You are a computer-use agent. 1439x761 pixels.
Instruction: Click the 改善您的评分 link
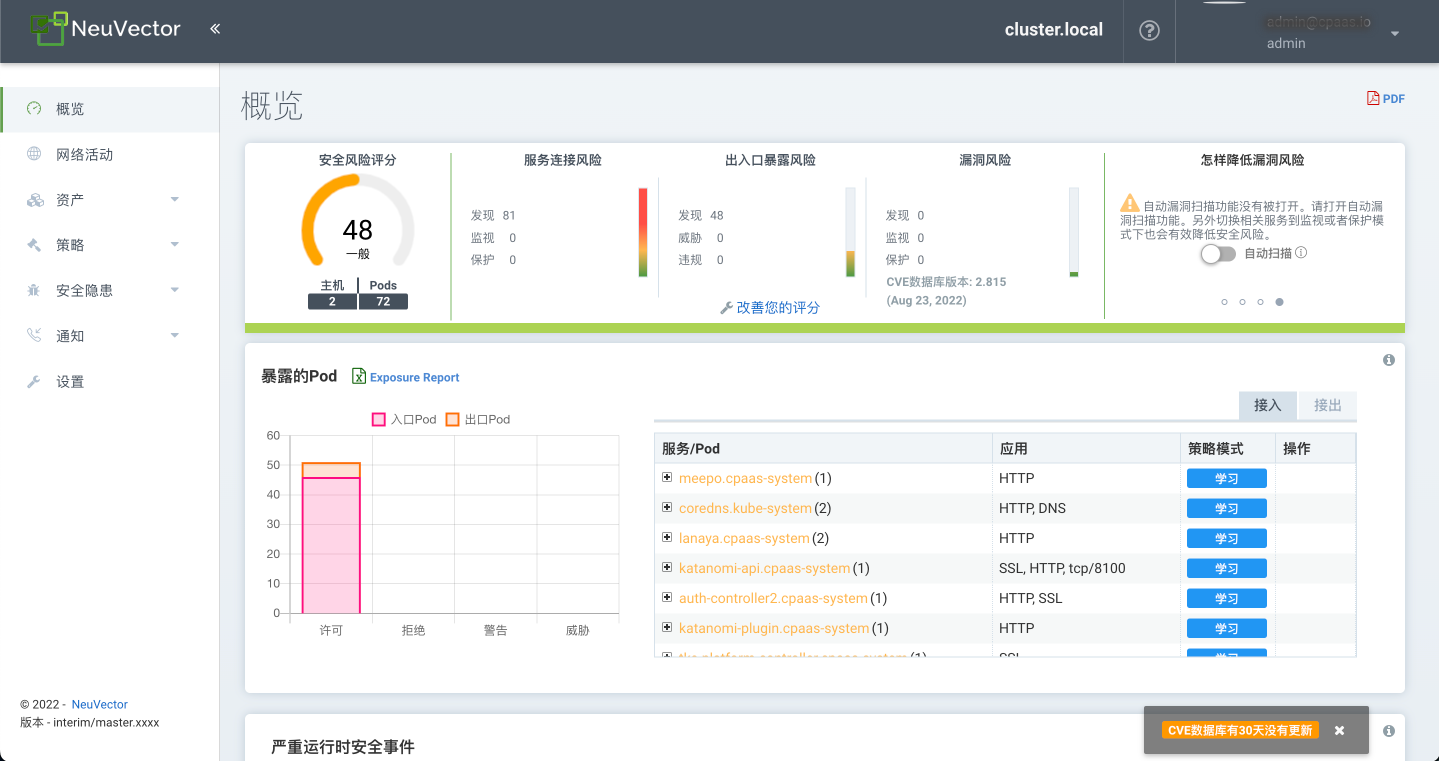point(770,308)
